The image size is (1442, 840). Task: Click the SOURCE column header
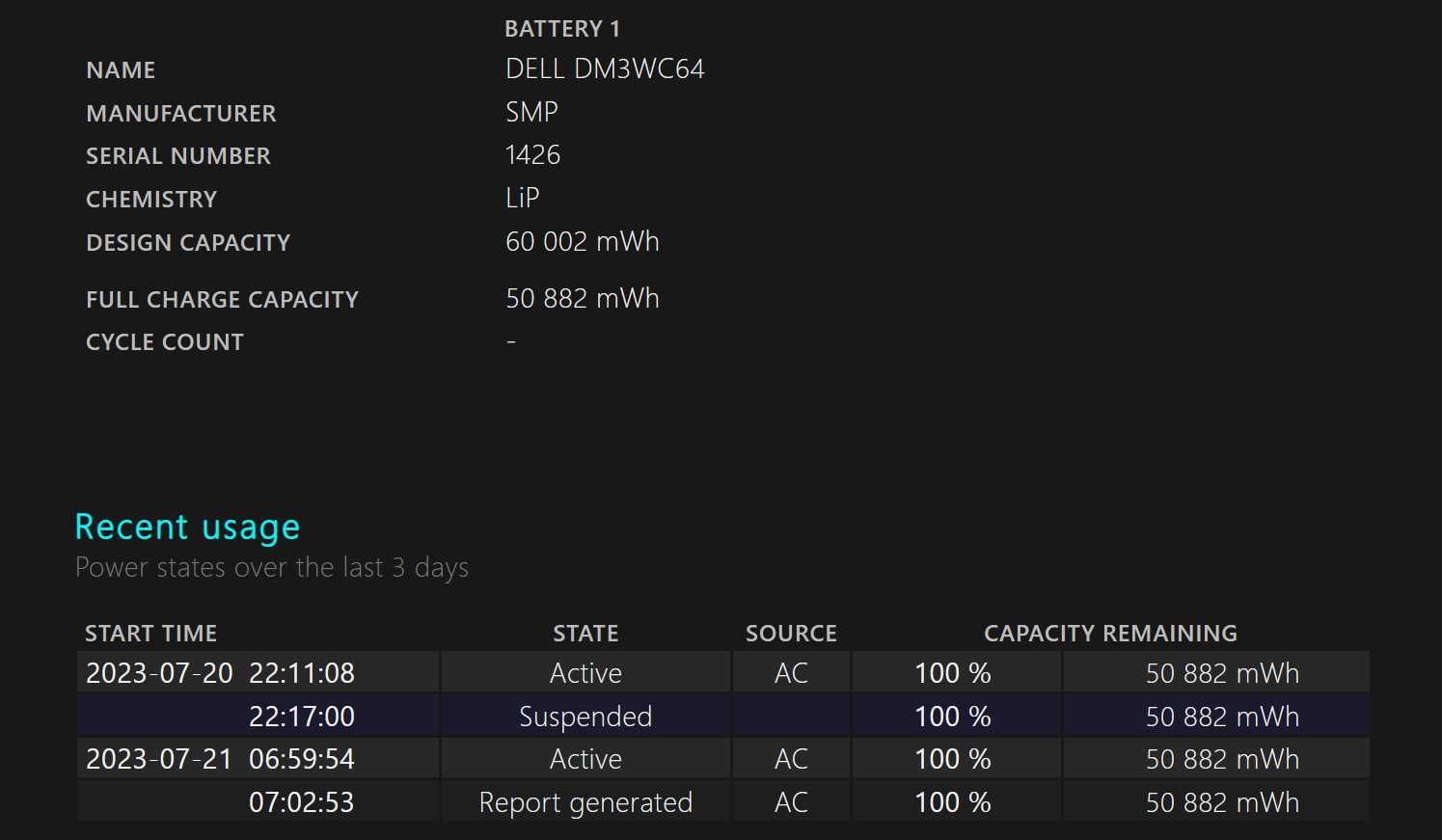[791, 634]
